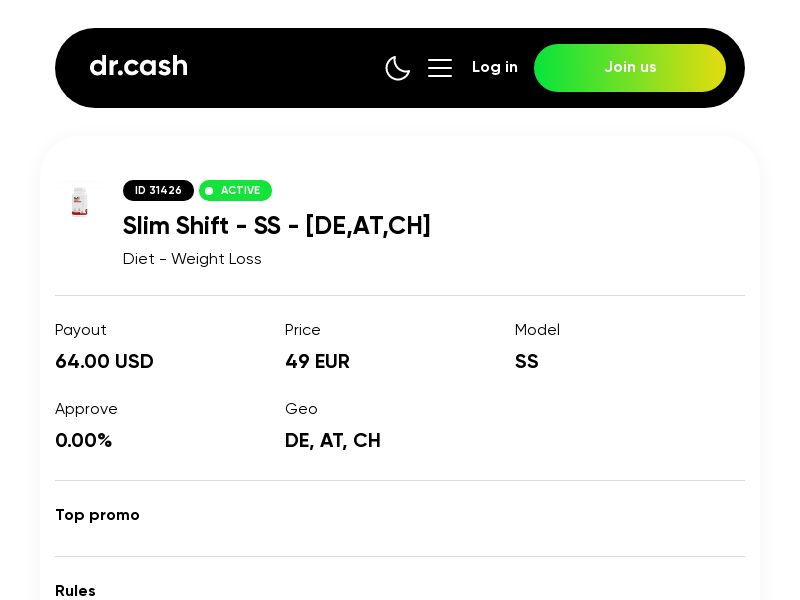Click the SS model label
This screenshot has height=600, width=800.
(x=526, y=361)
